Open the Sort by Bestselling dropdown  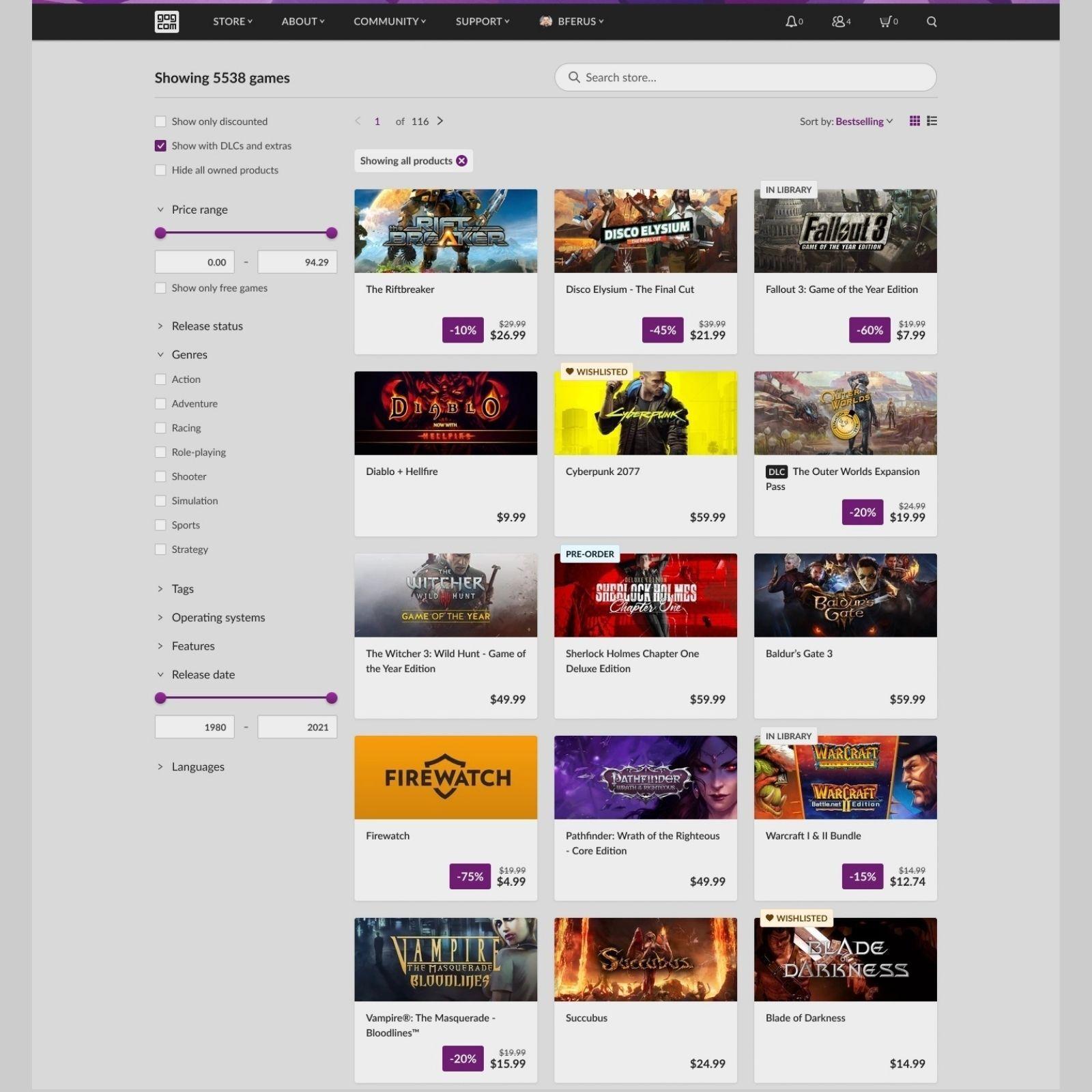coord(862,121)
